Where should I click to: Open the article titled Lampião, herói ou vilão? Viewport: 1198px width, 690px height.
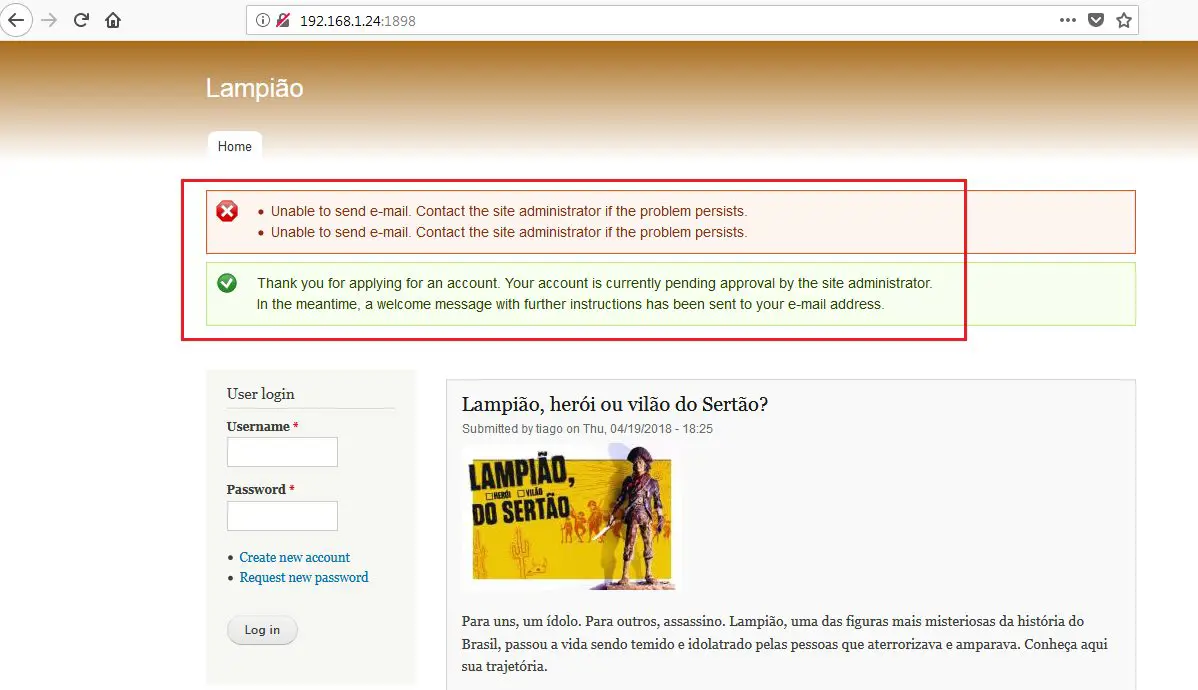tap(614, 404)
